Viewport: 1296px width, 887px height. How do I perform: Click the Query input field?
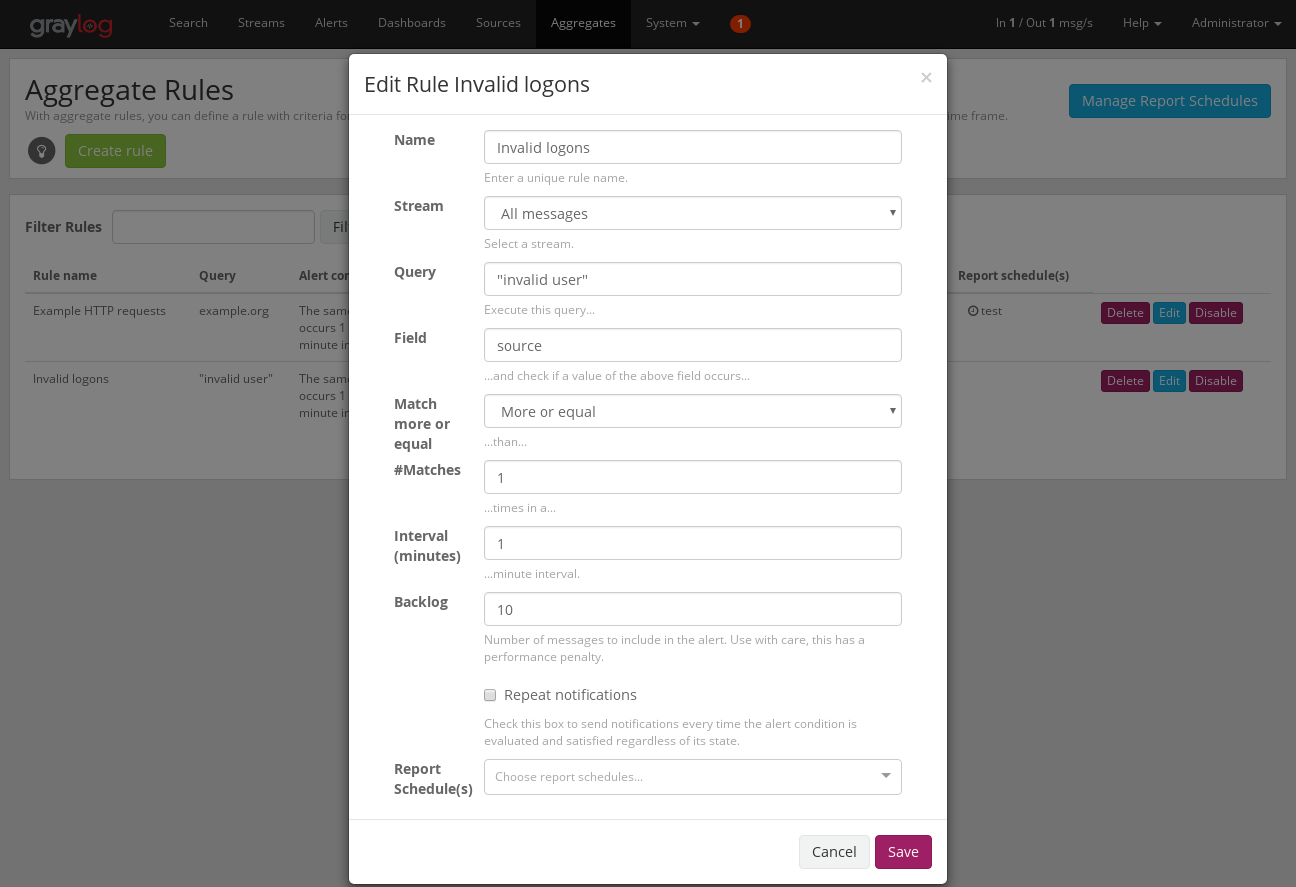click(693, 279)
